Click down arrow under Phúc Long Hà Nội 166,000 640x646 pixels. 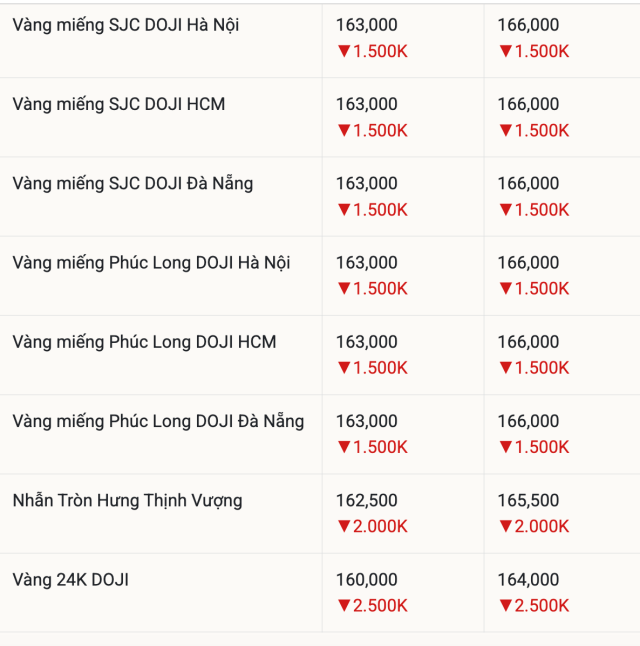506,289
